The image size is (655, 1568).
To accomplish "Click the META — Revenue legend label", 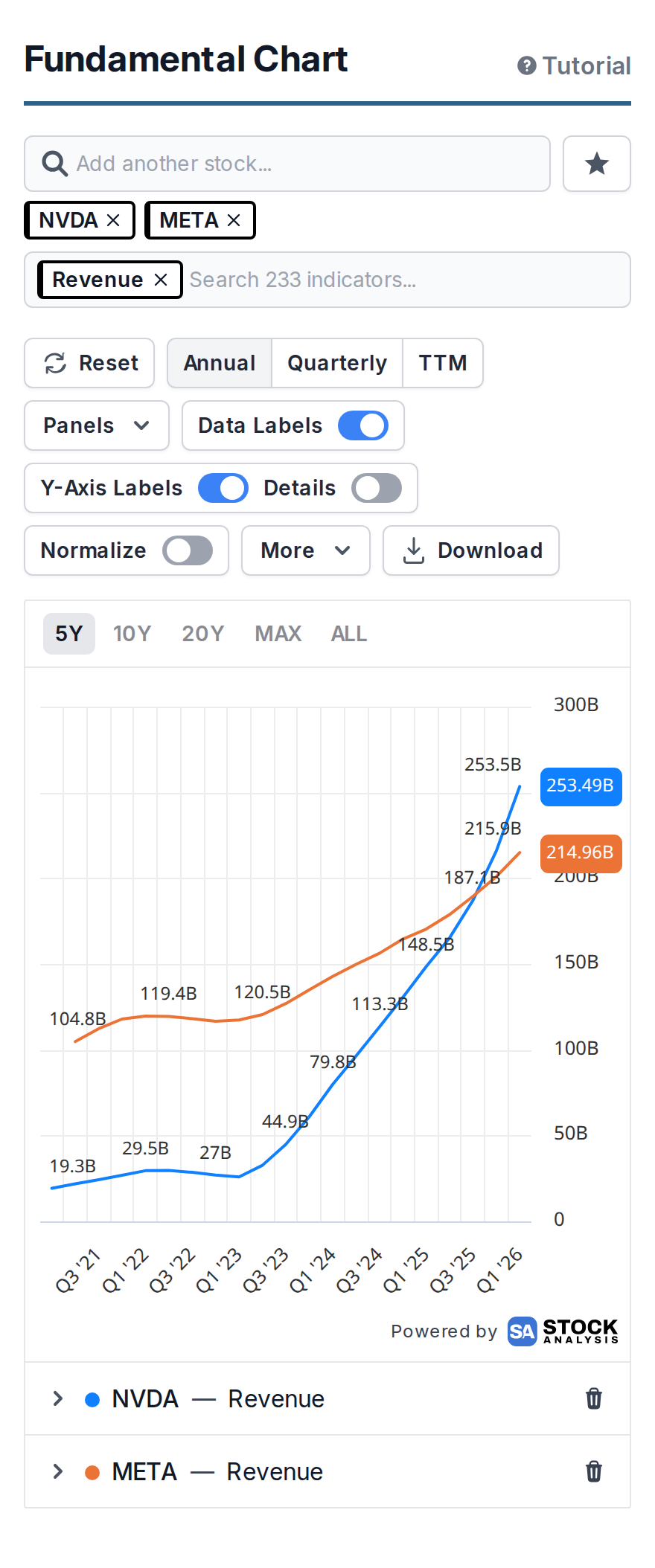I will click(x=217, y=1471).
